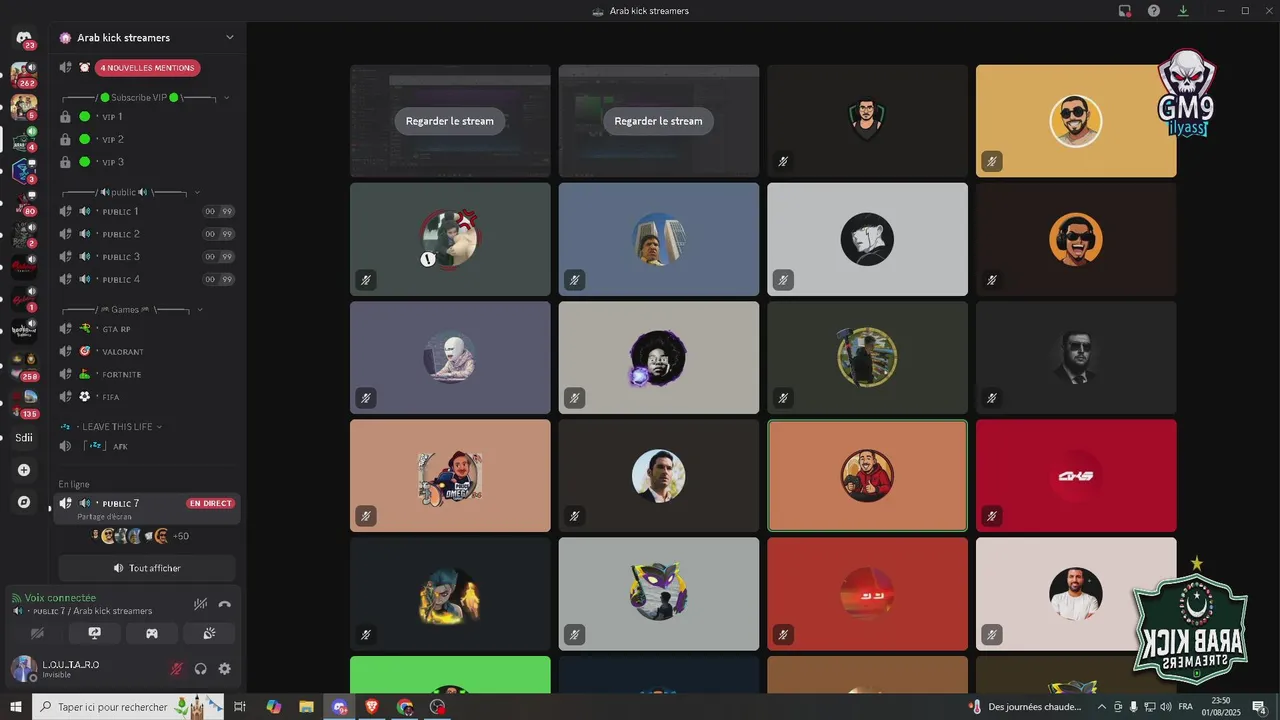Image resolution: width=1280 pixels, height=720 pixels.
Task: Open the server with 135 badge
Action: coord(24,404)
